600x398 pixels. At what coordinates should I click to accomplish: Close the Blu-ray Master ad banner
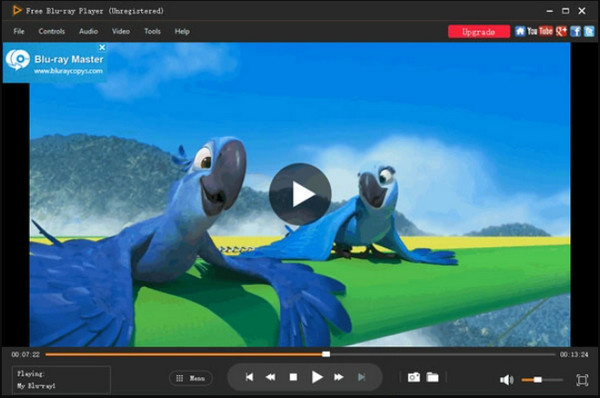click(x=102, y=47)
